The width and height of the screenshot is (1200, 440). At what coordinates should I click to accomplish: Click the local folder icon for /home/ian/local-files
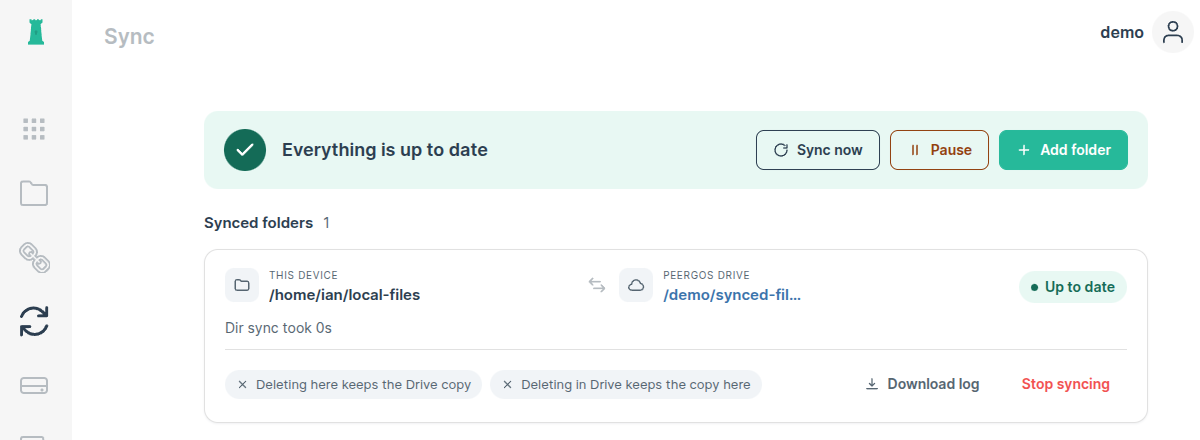242,285
